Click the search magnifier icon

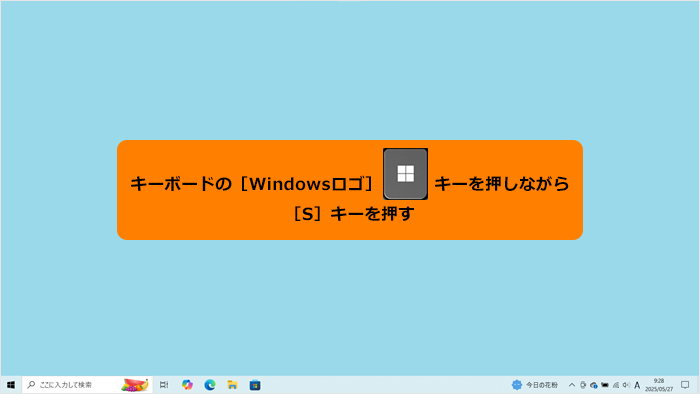coord(31,385)
